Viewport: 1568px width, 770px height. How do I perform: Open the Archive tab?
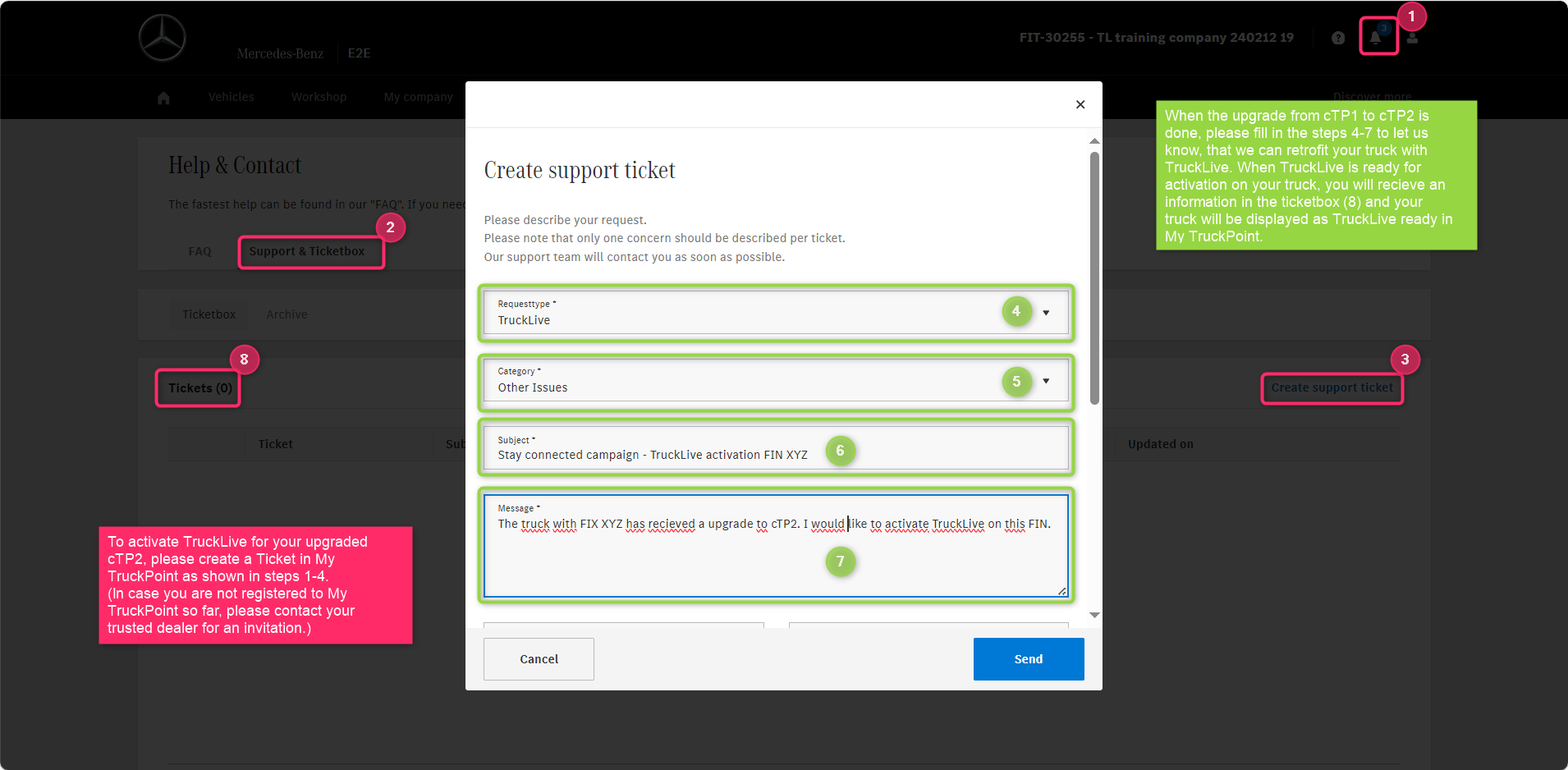(287, 314)
